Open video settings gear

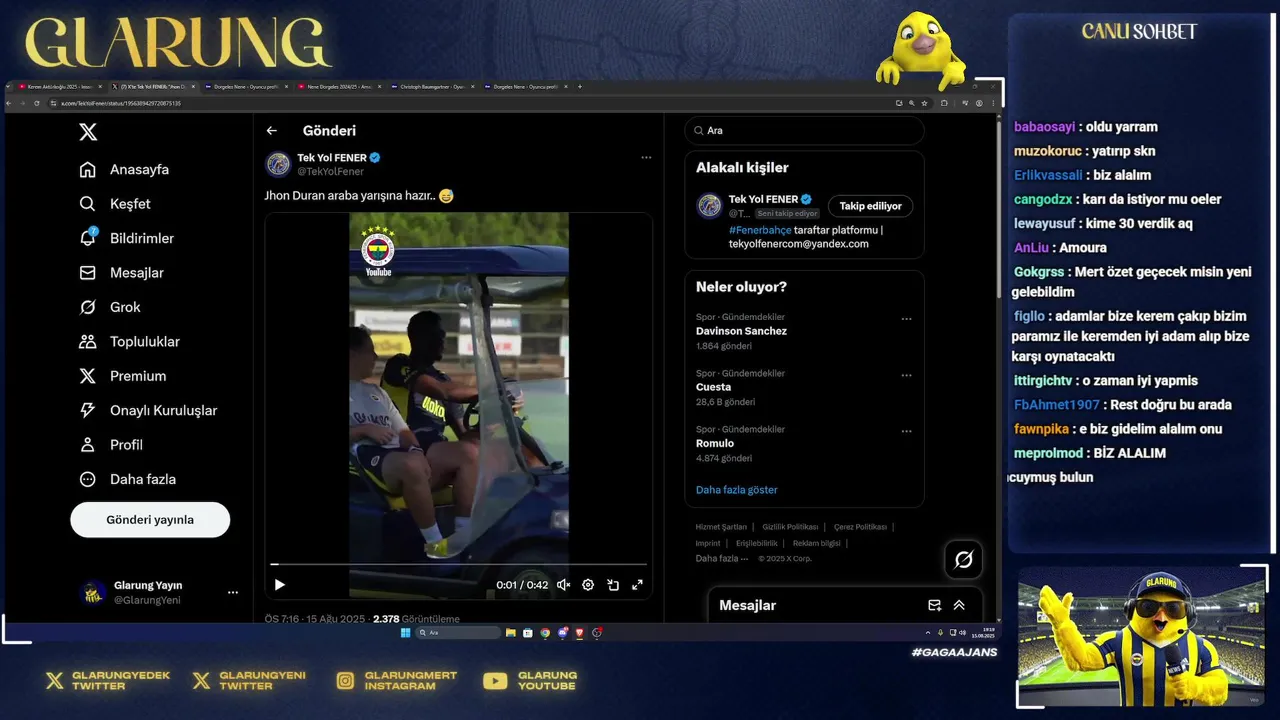(x=588, y=585)
